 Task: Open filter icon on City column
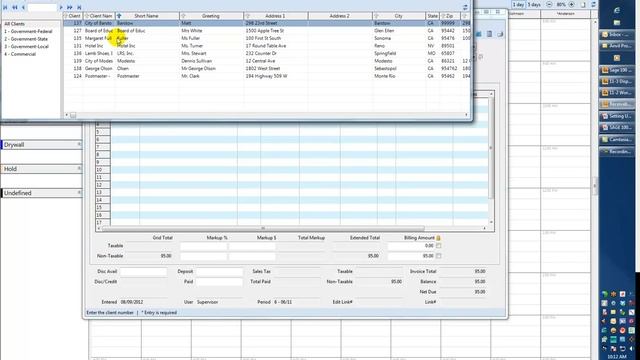[376, 16]
